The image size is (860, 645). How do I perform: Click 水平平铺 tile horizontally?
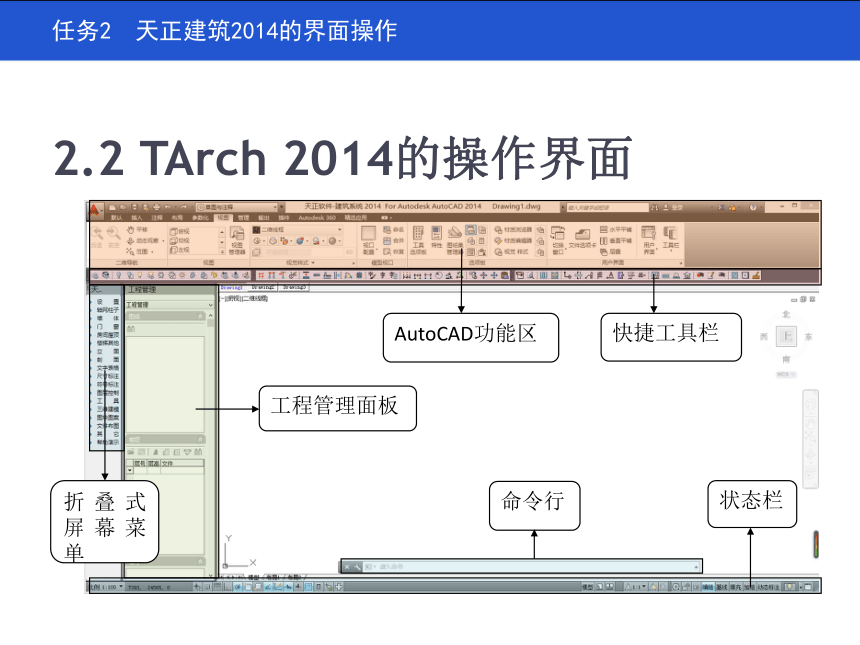[x=616, y=230]
